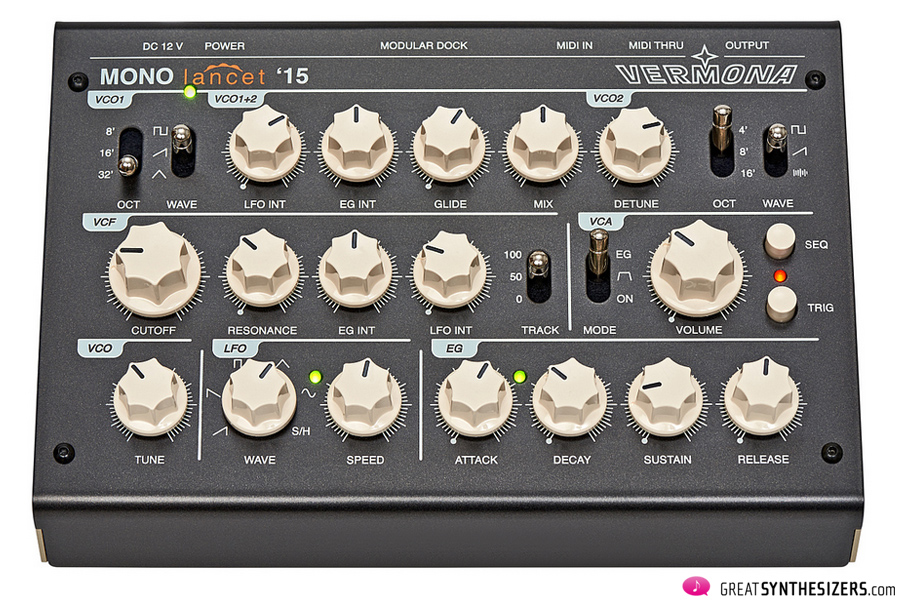Click the RELEASE knob
Viewport: 900px width, 600px height.
762,398
